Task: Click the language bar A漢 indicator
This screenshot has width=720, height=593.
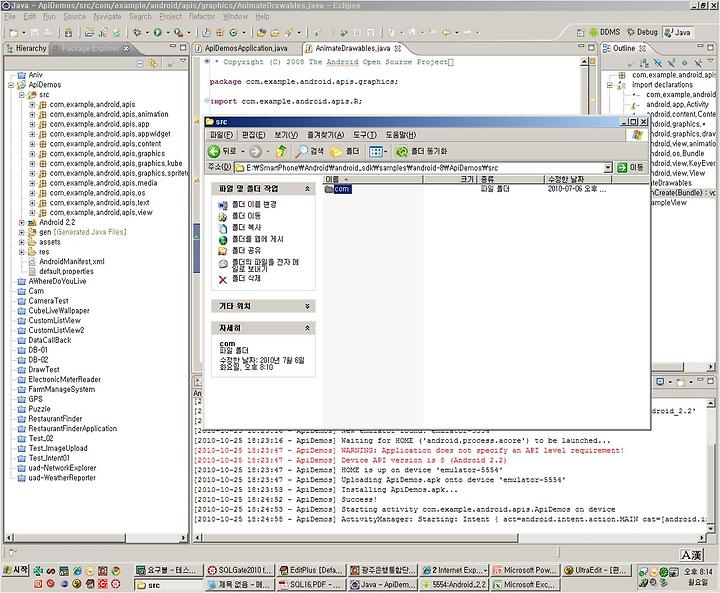Action: [x=691, y=555]
